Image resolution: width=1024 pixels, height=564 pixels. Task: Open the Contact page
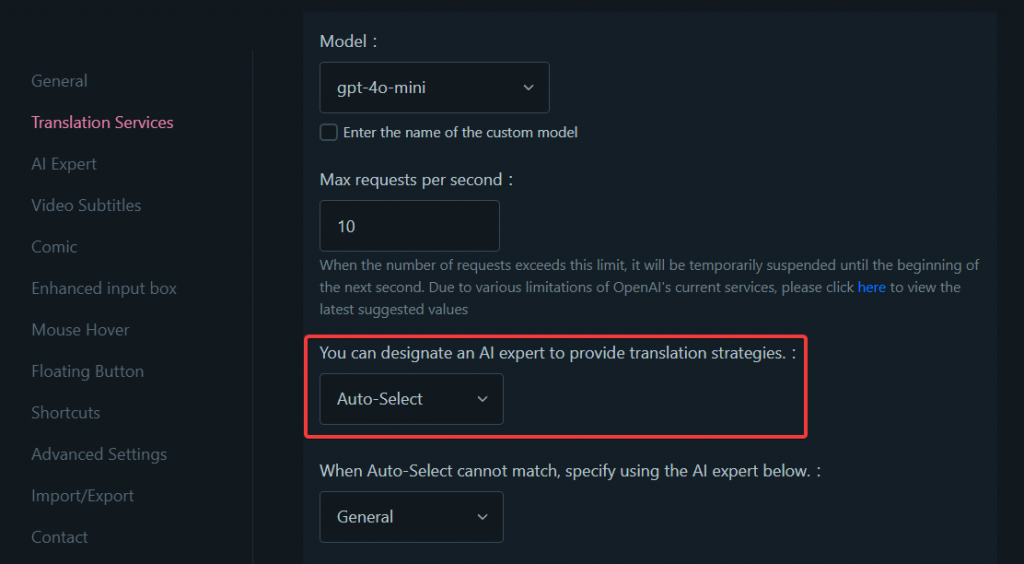coord(59,537)
